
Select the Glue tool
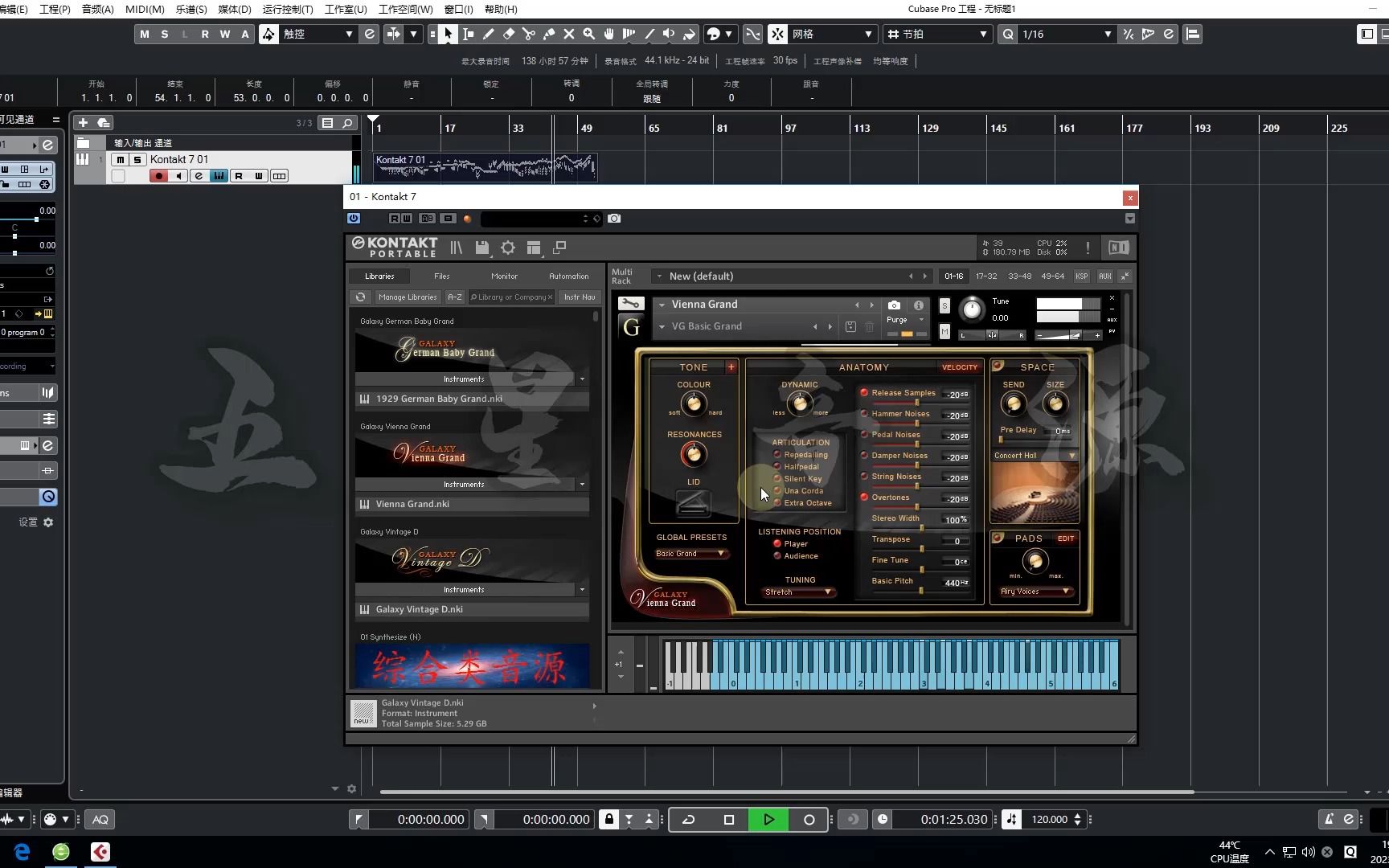[x=549, y=34]
